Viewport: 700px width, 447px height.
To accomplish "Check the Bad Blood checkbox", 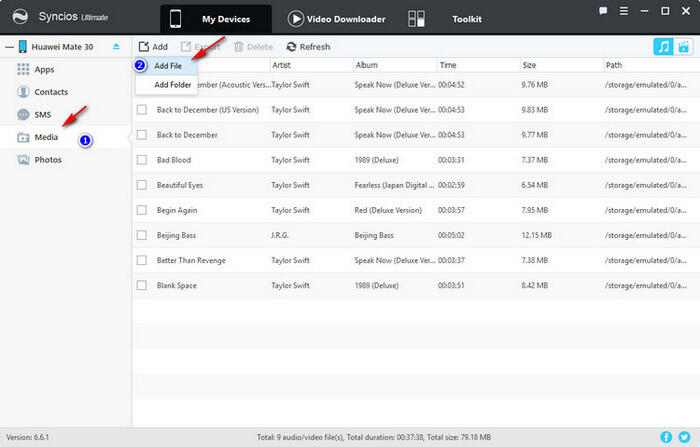I will (142, 159).
